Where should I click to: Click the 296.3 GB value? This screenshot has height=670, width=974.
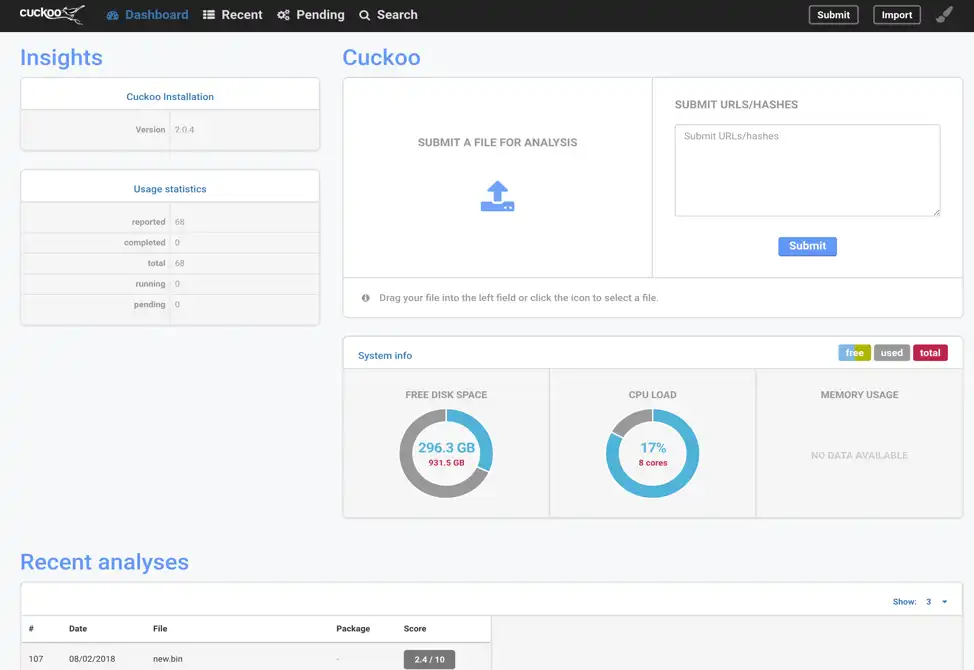pos(446,448)
